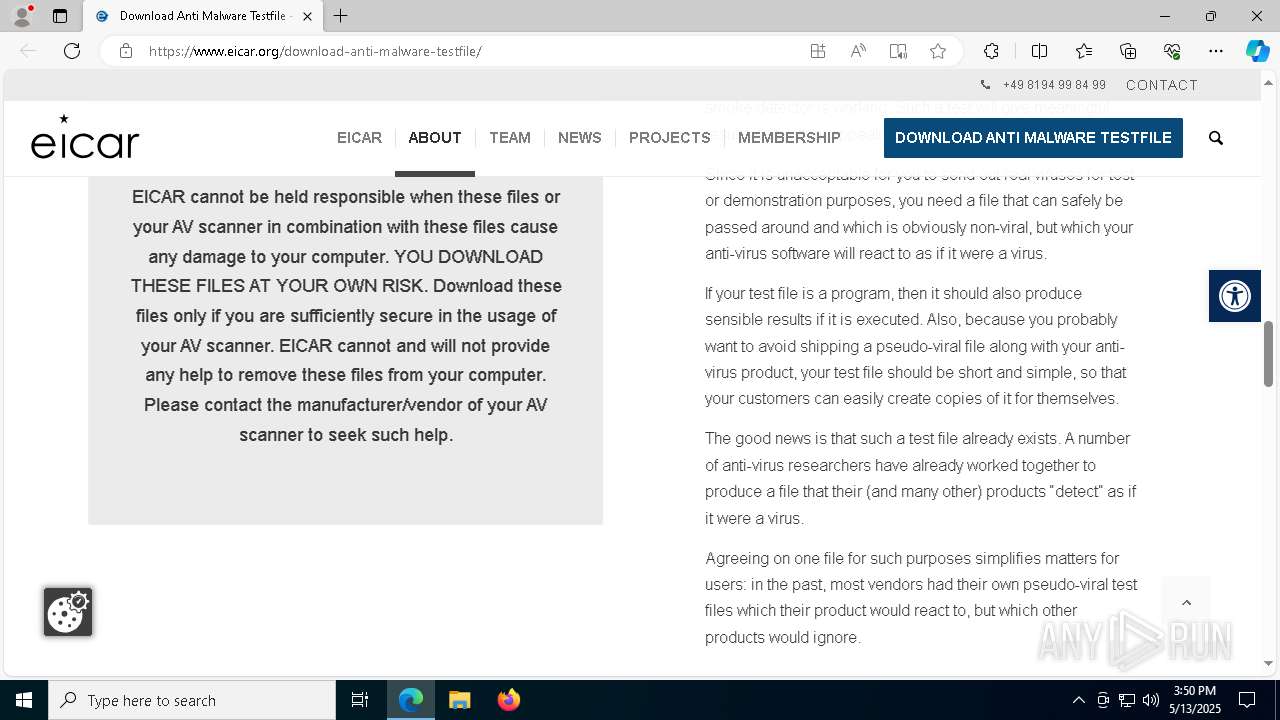Open the PROJECTS menu item
Viewport: 1280px width, 720px height.
coord(670,138)
